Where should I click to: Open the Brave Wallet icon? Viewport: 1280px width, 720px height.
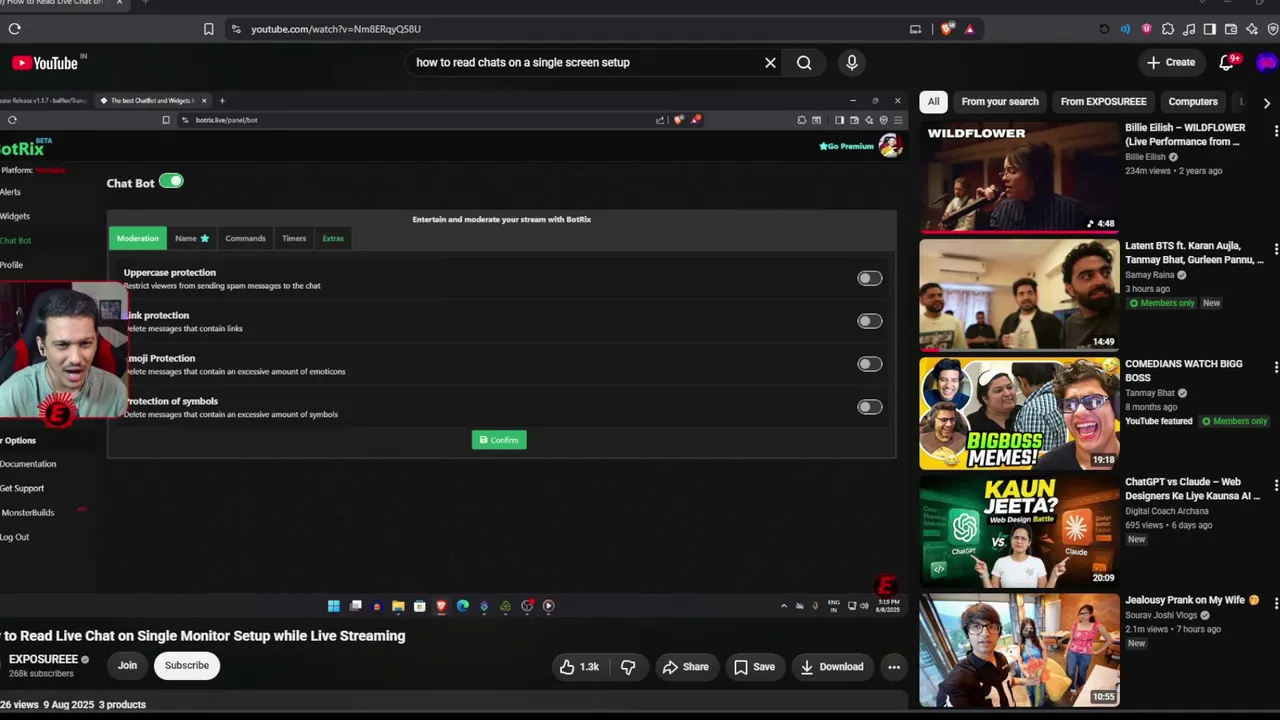point(1231,29)
